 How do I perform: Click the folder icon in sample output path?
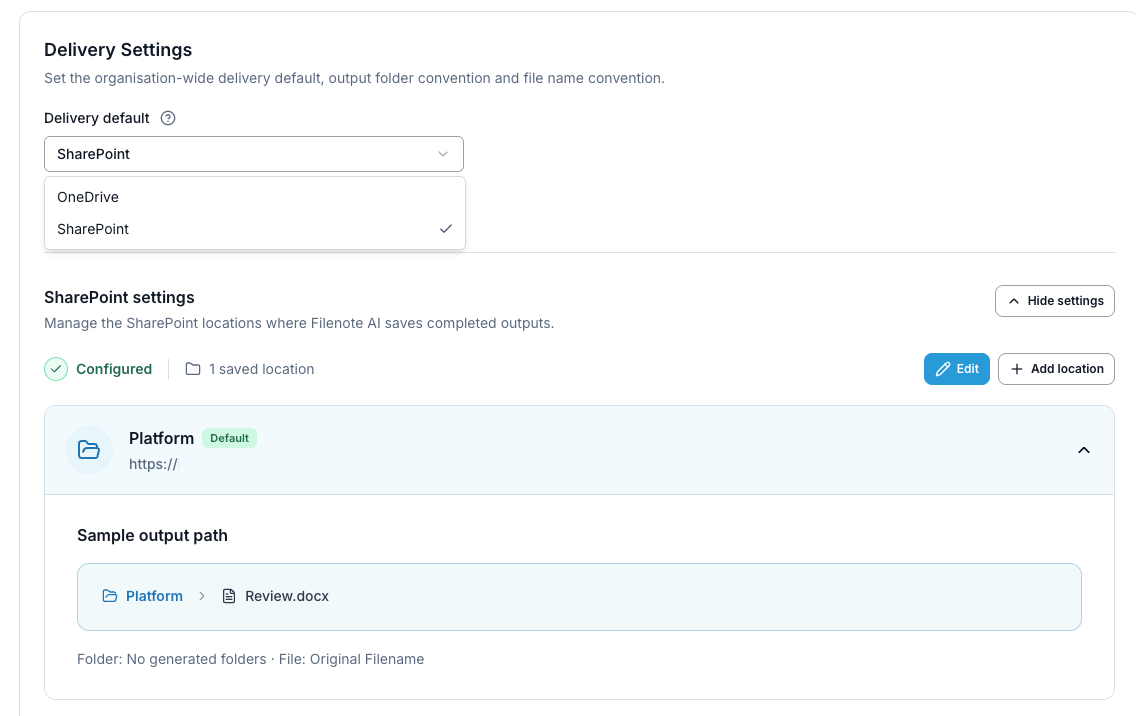click(109, 596)
